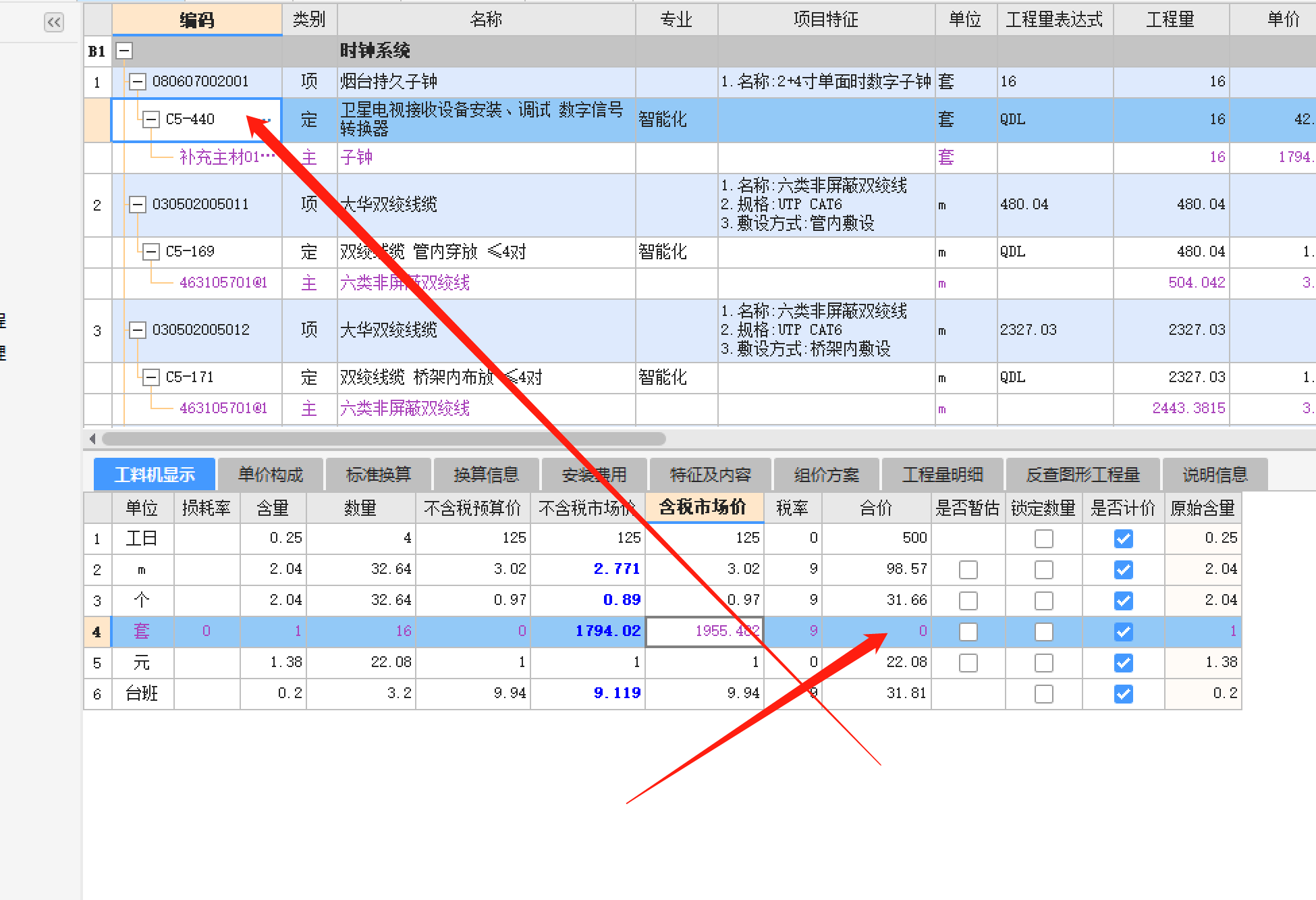The width and height of the screenshot is (1316, 900).
Task: Toggle 是否暂估 for the 套 row
Action: pos(968,632)
